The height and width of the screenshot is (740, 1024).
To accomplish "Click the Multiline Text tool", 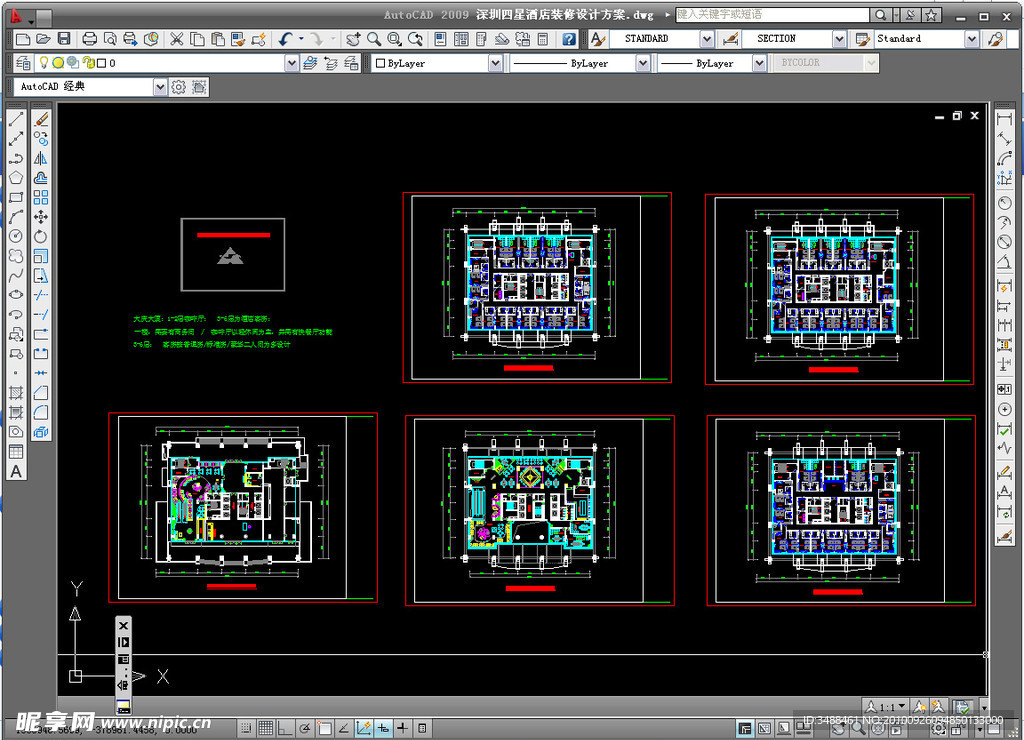I will [x=16, y=471].
